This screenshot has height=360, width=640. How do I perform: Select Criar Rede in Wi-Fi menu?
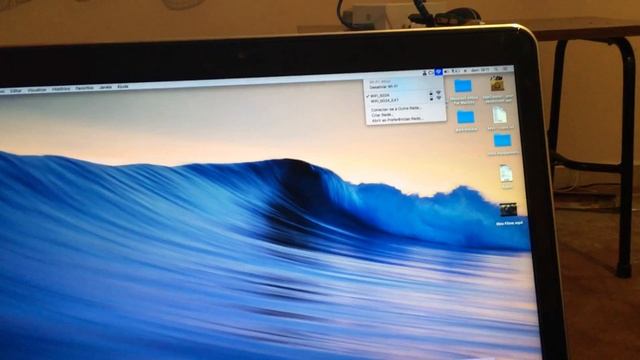(x=382, y=115)
